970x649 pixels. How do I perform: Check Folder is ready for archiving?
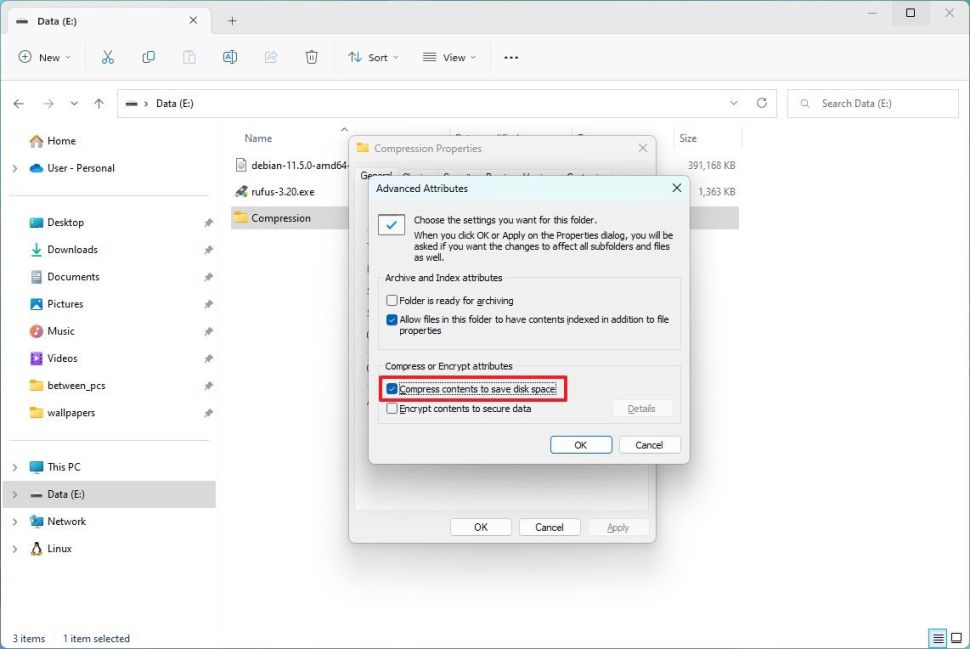[392, 300]
